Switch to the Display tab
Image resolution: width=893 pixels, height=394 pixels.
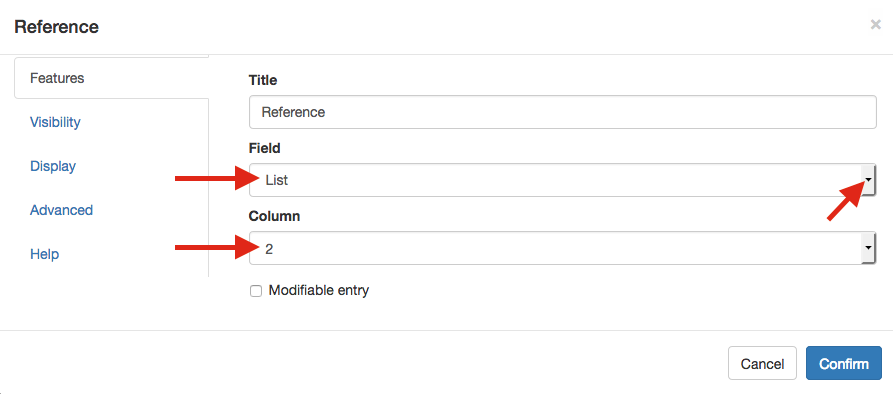53,166
